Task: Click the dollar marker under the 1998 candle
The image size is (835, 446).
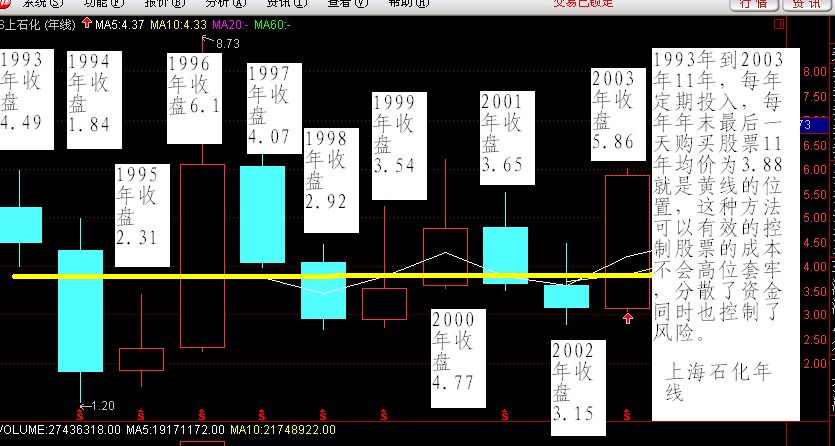Action: pos(324,413)
